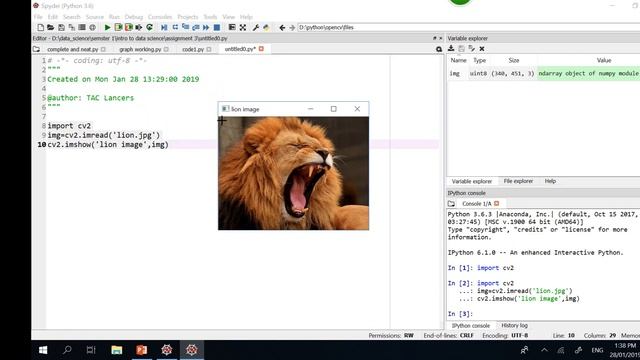Switch to the complete and neat.py tab
The height and width of the screenshot is (360, 640).
73,49
